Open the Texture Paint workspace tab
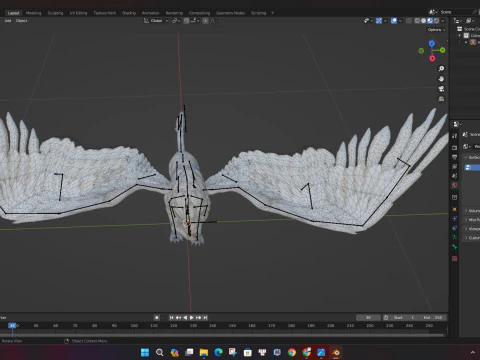This screenshot has width=480, height=360. click(x=105, y=13)
